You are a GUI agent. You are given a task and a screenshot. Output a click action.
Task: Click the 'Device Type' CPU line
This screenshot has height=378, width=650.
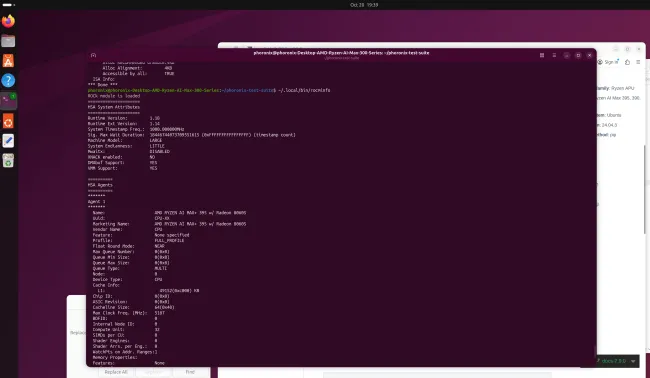pyautogui.click(x=127, y=279)
